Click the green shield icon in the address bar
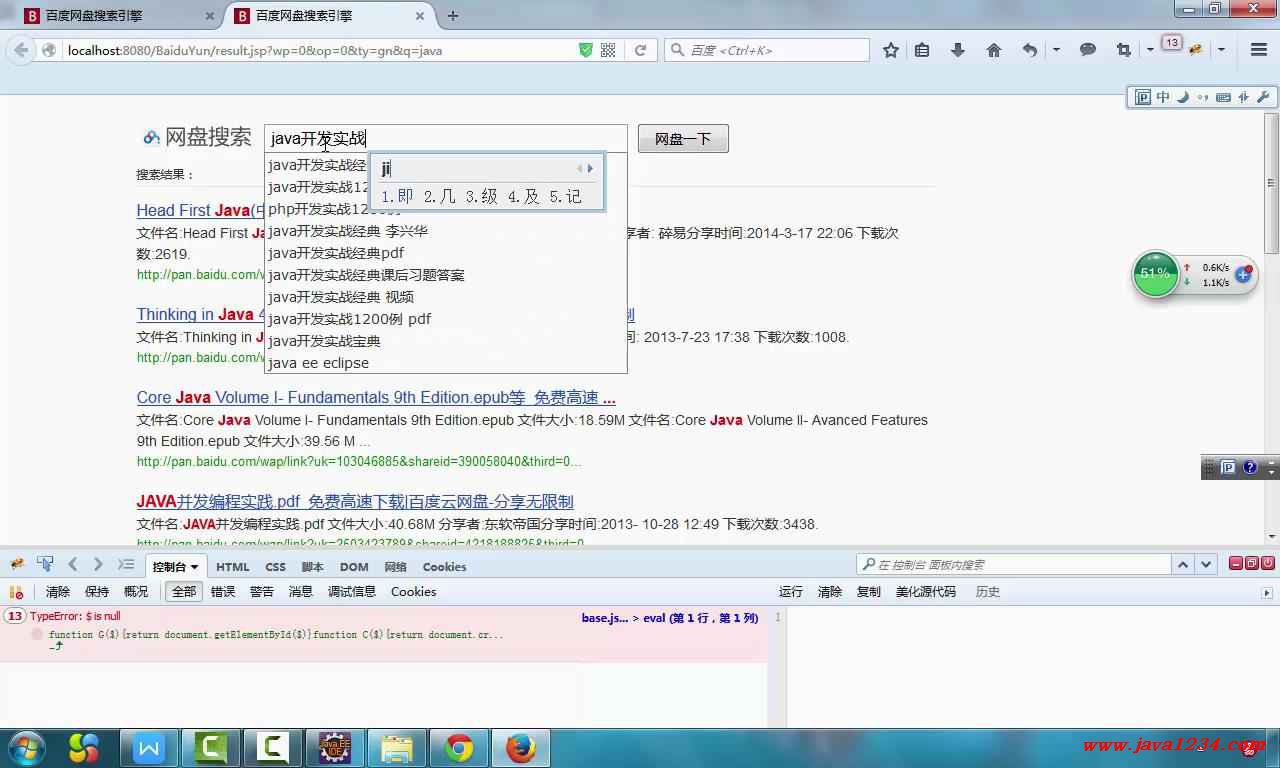The width and height of the screenshot is (1280, 768). coord(586,50)
